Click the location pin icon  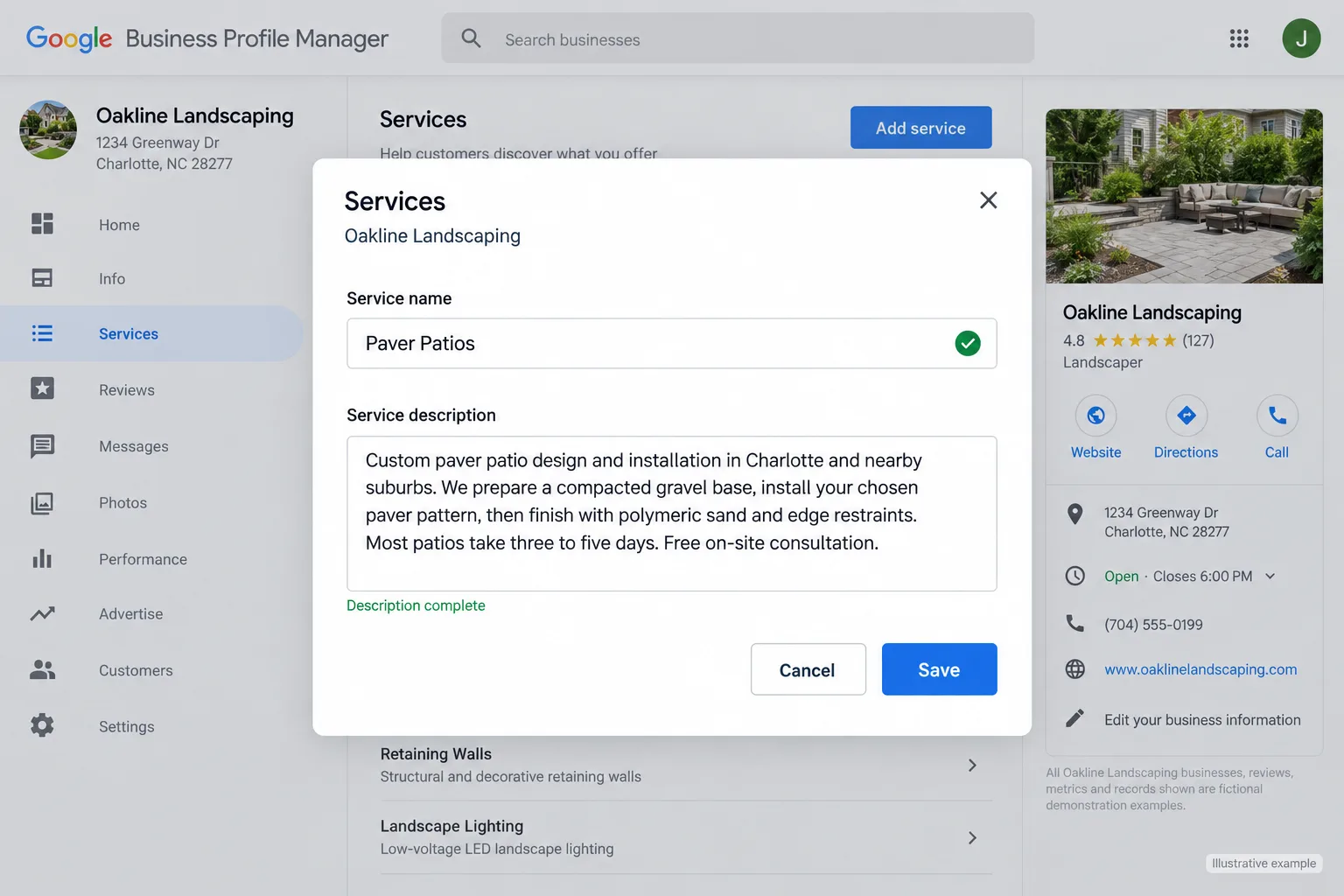[1075, 514]
